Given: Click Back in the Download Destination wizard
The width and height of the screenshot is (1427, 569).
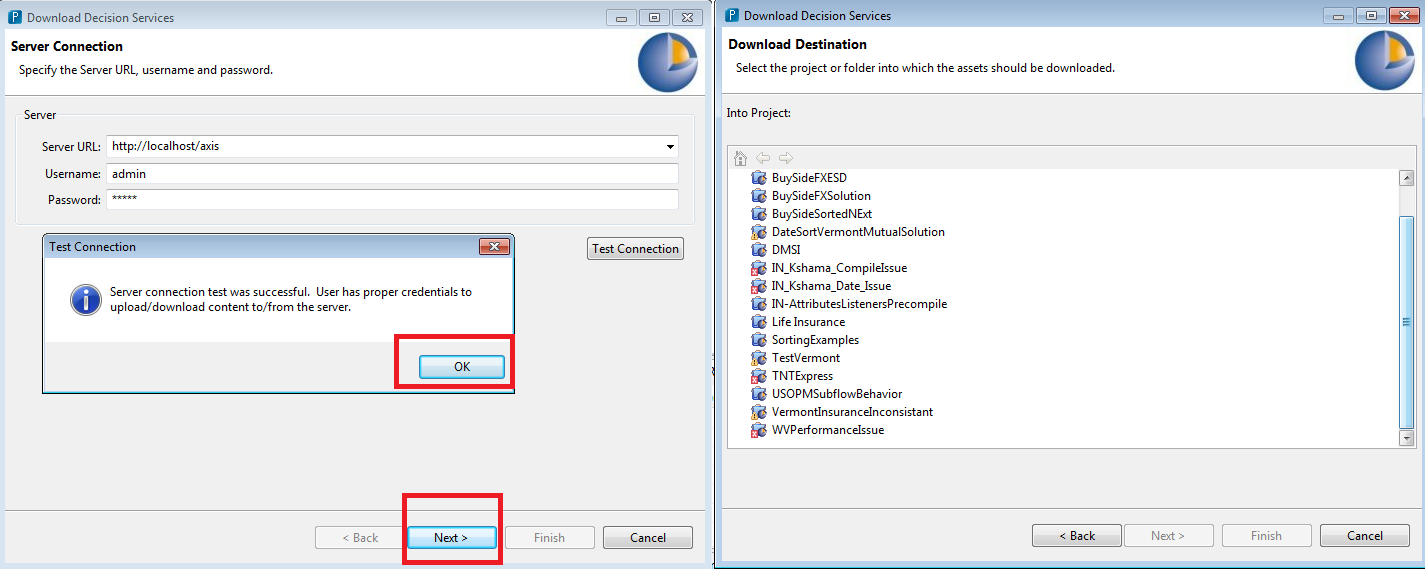Looking at the screenshot, I should pos(1077,536).
